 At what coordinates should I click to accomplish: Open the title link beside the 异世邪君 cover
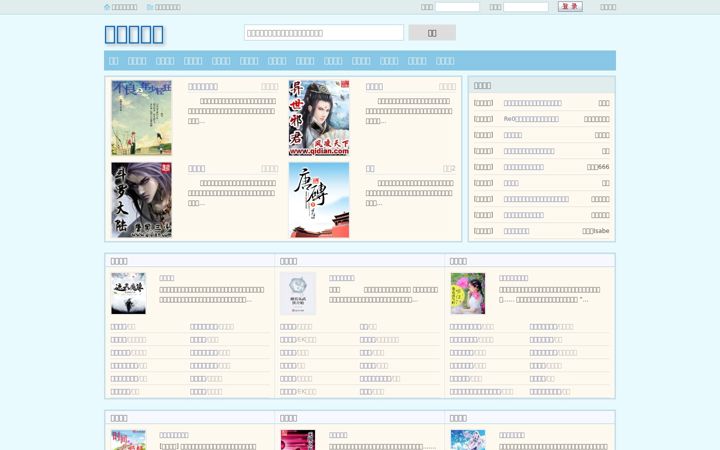point(374,86)
